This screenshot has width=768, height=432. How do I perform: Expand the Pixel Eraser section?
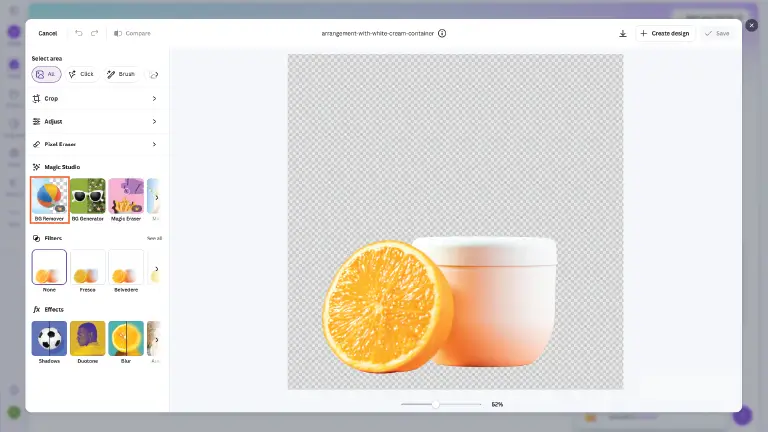point(95,144)
